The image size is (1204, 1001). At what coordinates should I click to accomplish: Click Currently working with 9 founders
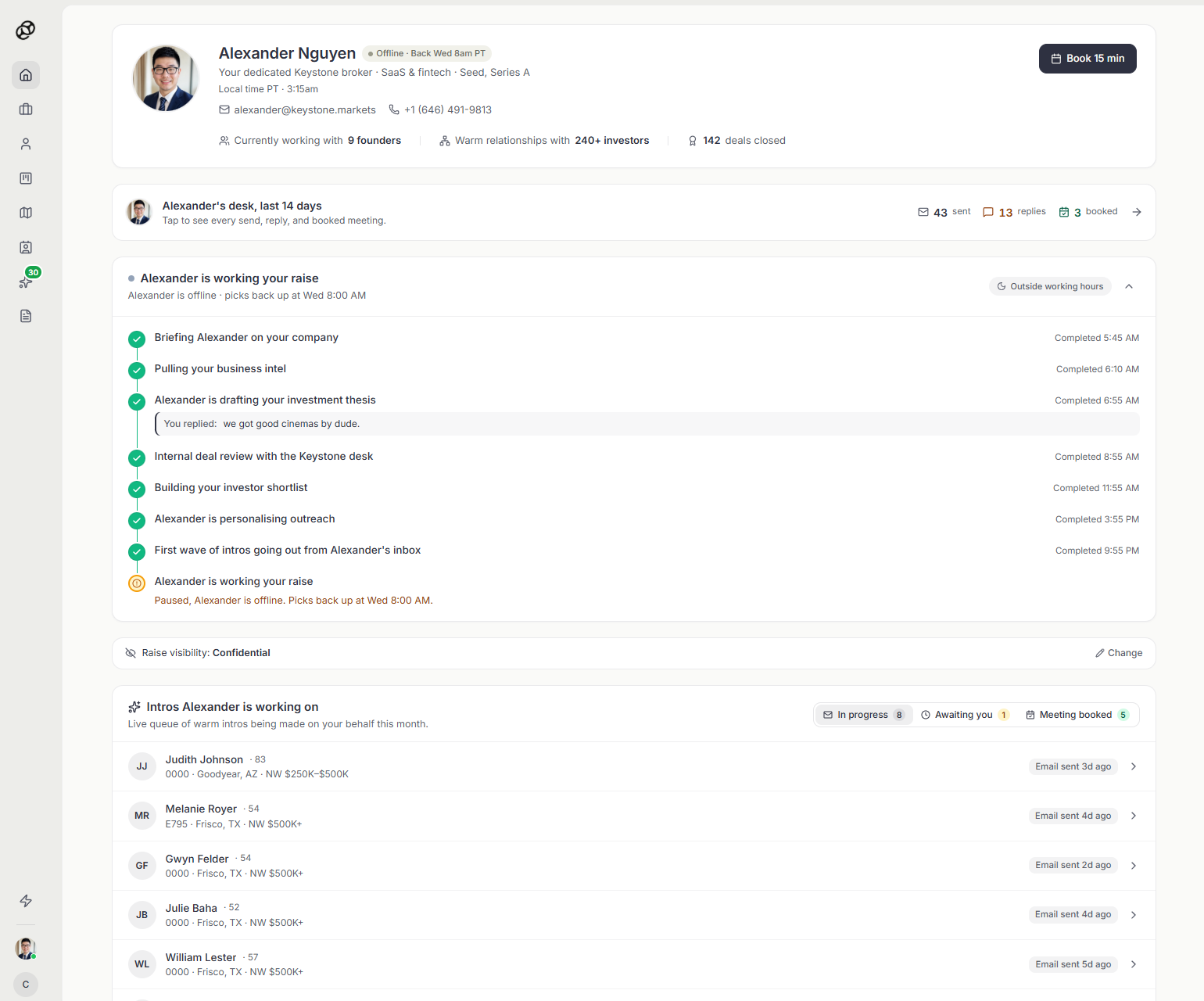(x=310, y=141)
